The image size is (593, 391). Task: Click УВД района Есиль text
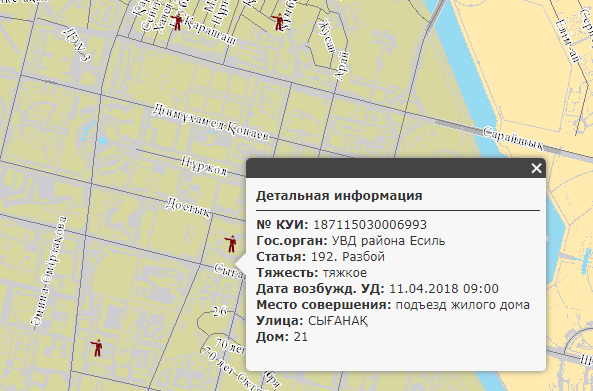click(x=388, y=241)
